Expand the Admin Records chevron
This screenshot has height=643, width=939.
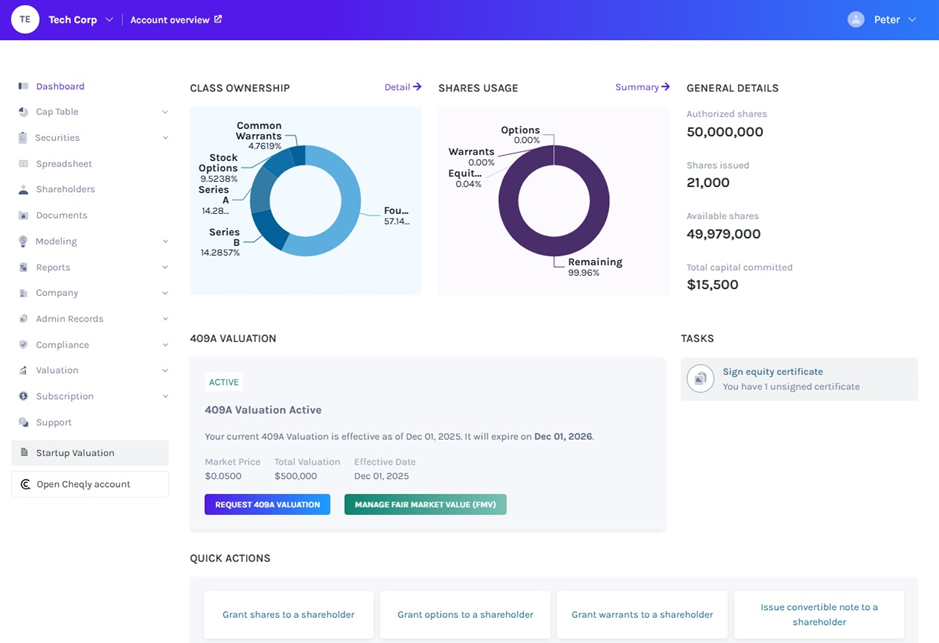coord(165,319)
